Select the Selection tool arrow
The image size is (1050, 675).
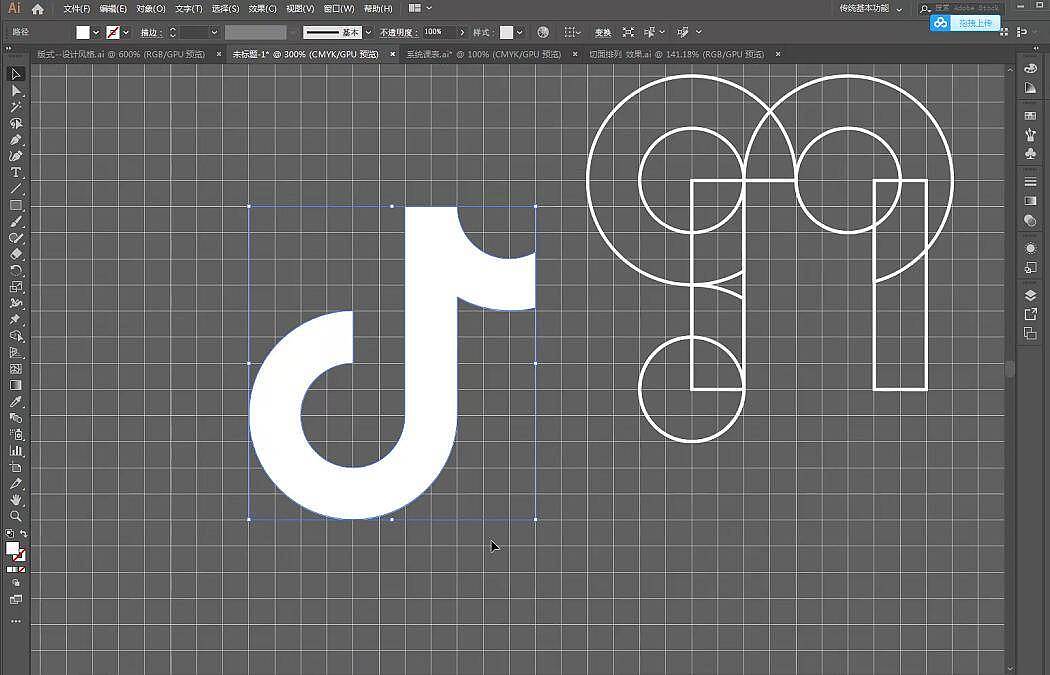coord(16,74)
